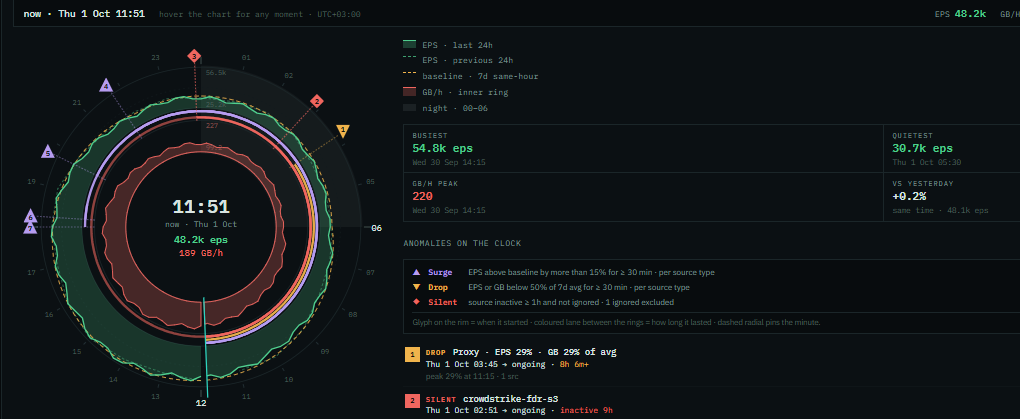
Task: Click the 48.2k eps value in clock center
Action: point(201,240)
